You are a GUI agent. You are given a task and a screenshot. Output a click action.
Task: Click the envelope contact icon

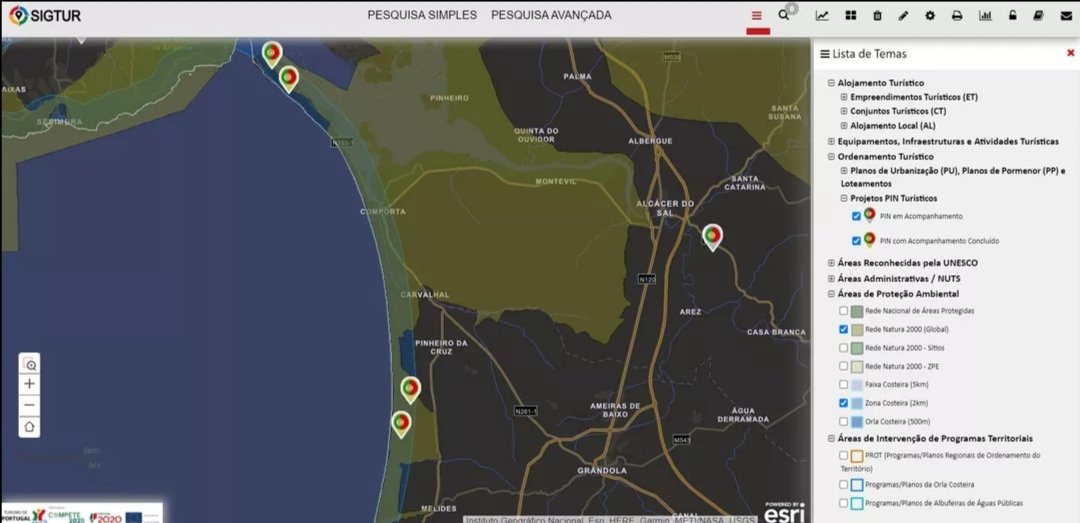pyautogui.click(x=1066, y=16)
